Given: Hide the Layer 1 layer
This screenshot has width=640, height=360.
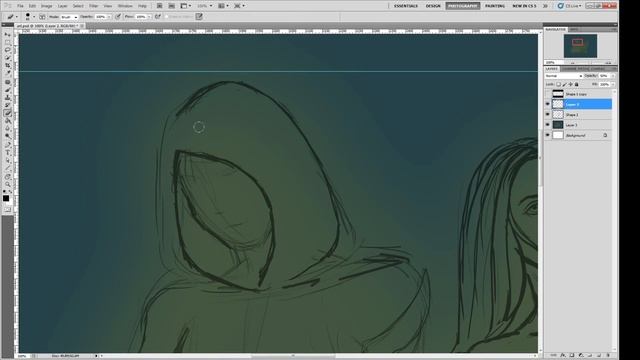Looking at the screenshot, I should pyautogui.click(x=548, y=124).
